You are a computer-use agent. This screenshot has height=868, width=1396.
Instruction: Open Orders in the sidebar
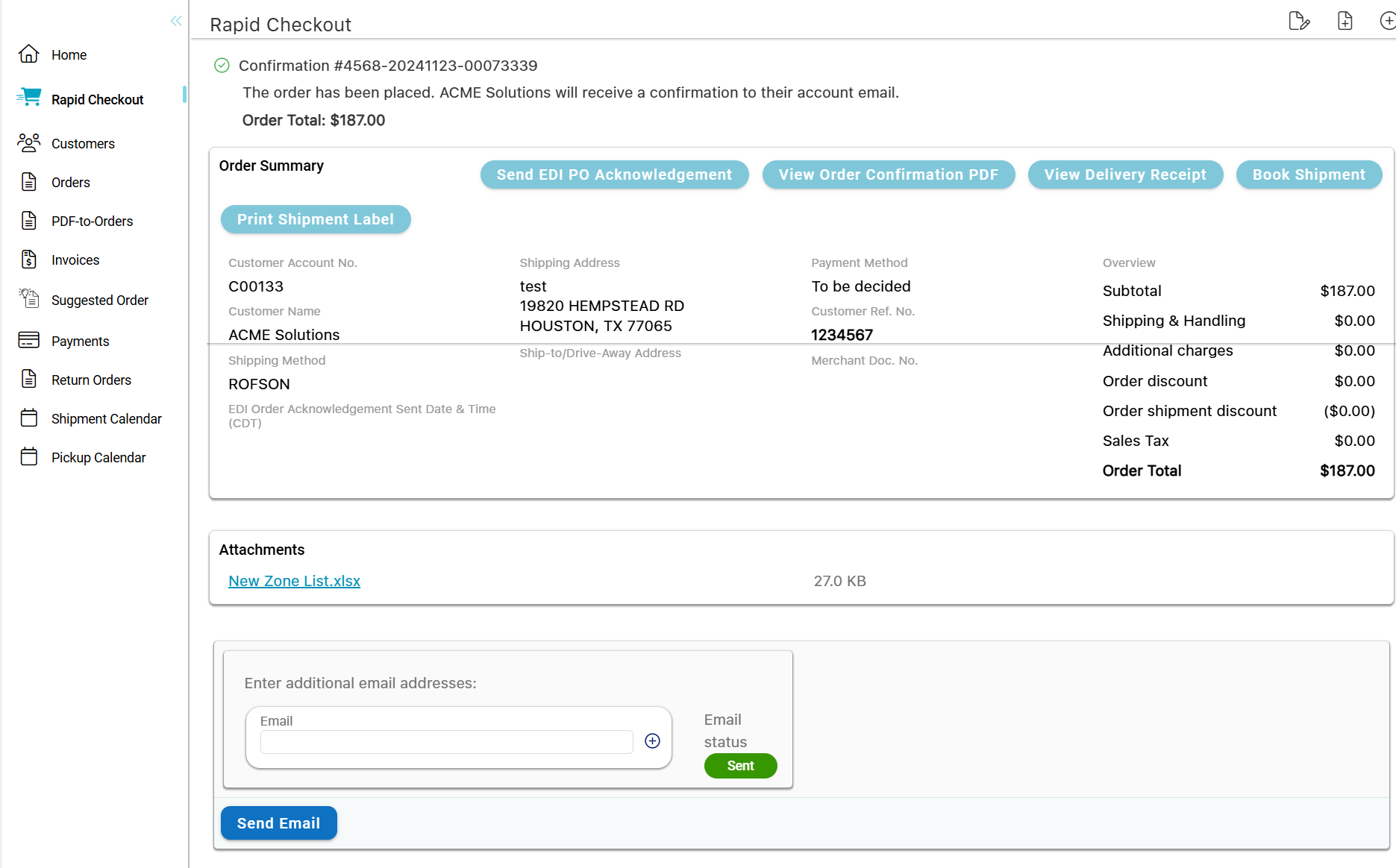point(70,183)
